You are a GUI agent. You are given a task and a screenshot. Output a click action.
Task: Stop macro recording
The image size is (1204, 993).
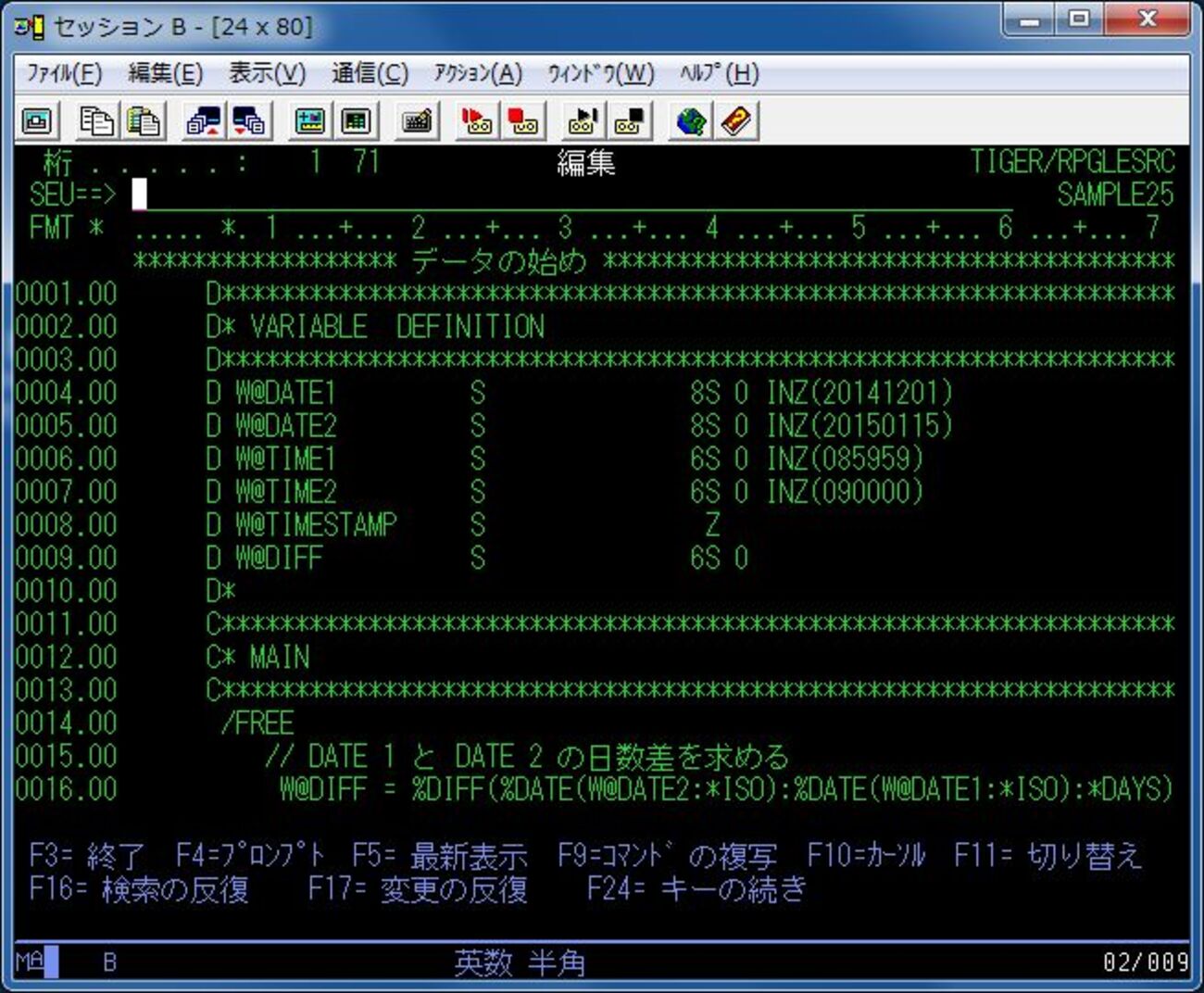tap(523, 121)
